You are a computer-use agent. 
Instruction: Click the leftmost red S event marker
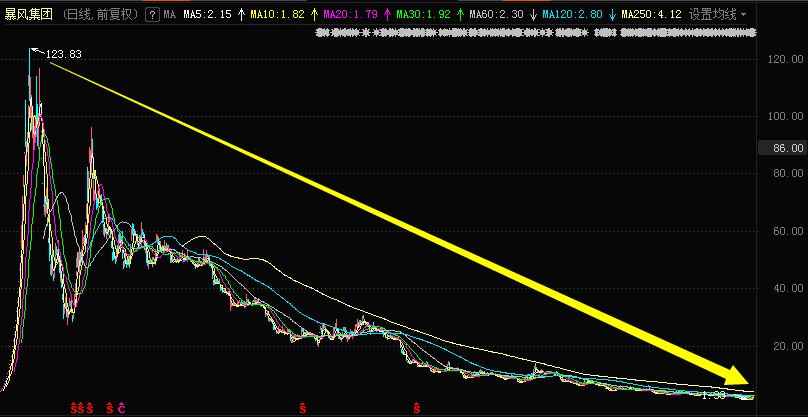coord(73,408)
